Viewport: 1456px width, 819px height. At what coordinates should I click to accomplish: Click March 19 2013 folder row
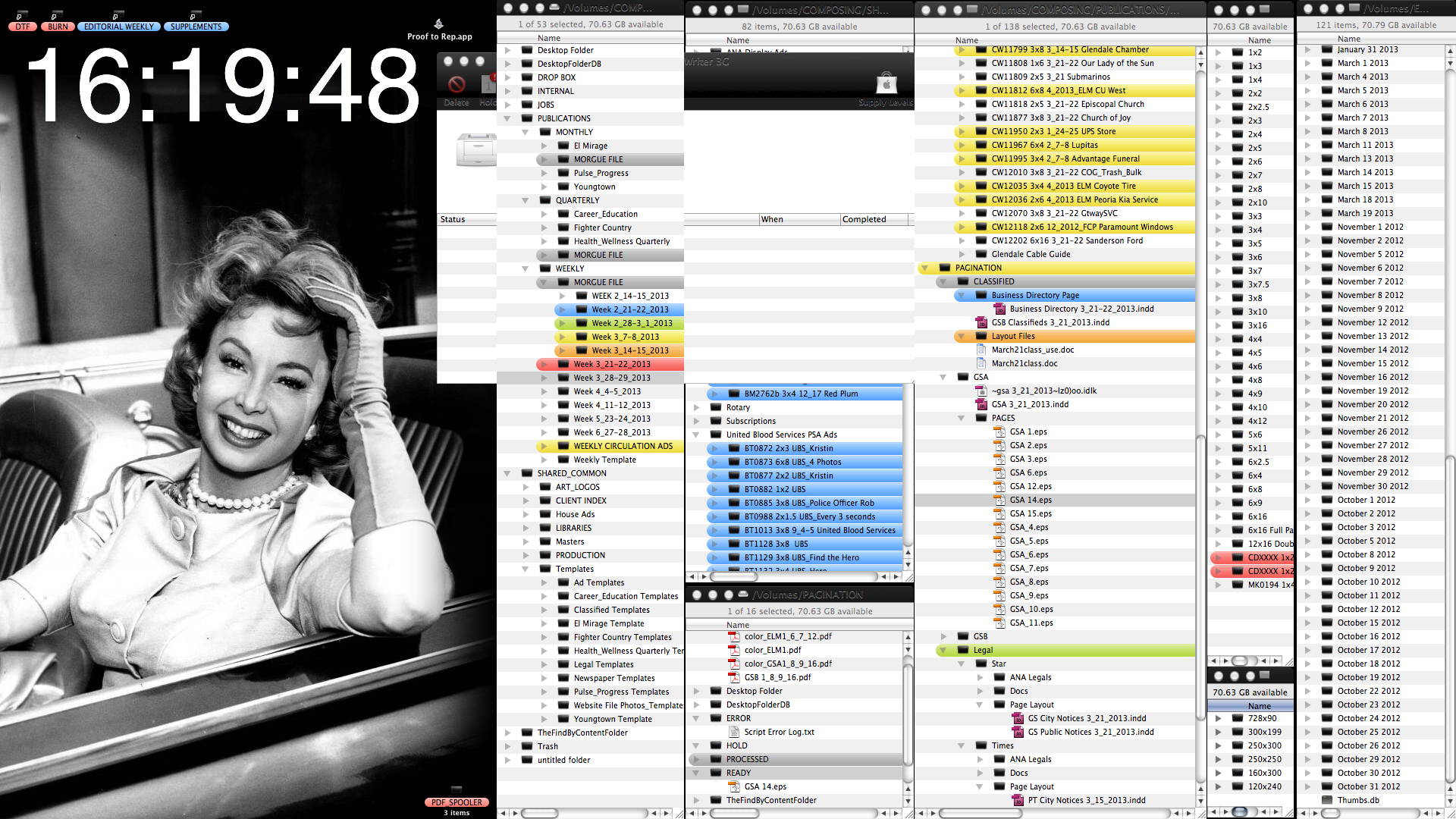click(x=1365, y=214)
